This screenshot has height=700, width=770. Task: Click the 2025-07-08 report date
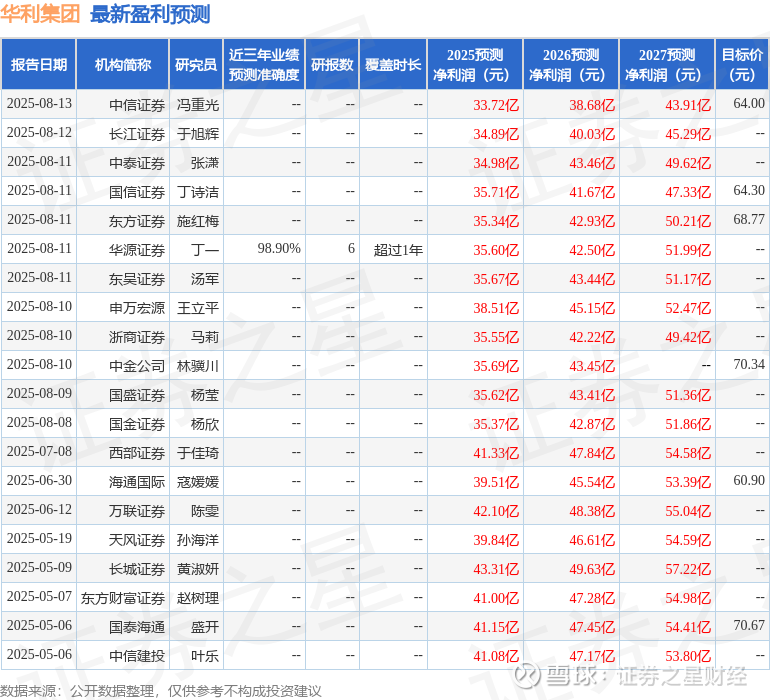(39, 451)
